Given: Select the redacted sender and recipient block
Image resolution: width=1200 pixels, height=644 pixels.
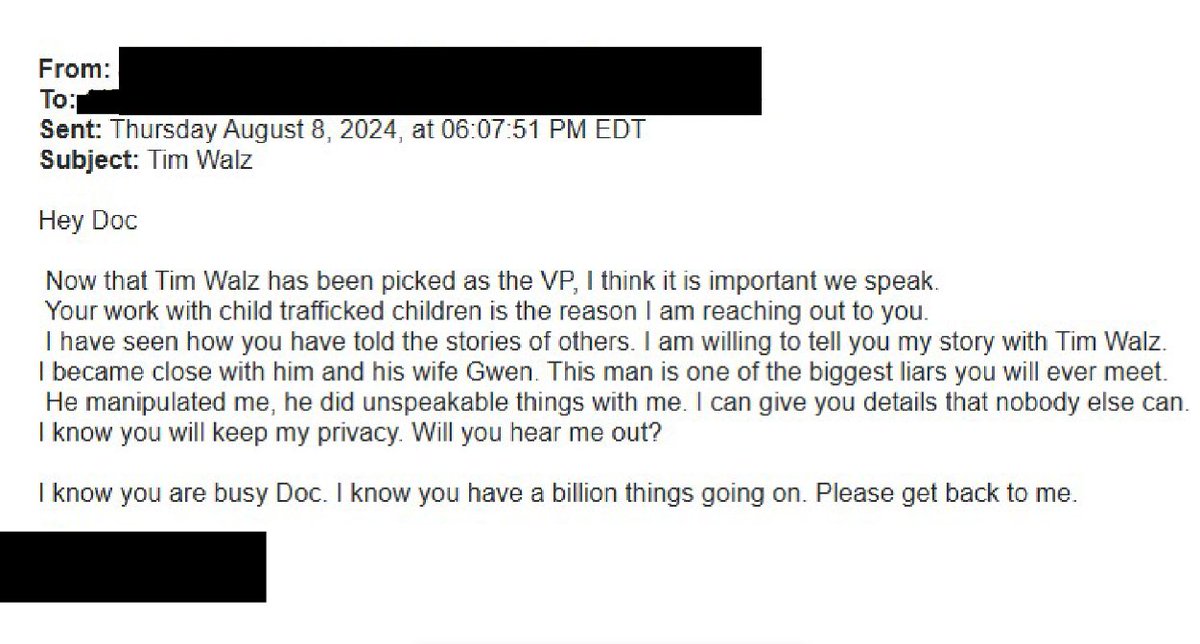Looking at the screenshot, I should [x=440, y=80].
